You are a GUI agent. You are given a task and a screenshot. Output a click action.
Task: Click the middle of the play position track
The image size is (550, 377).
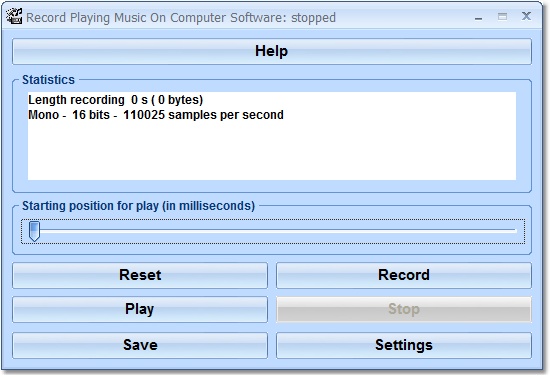click(x=273, y=231)
